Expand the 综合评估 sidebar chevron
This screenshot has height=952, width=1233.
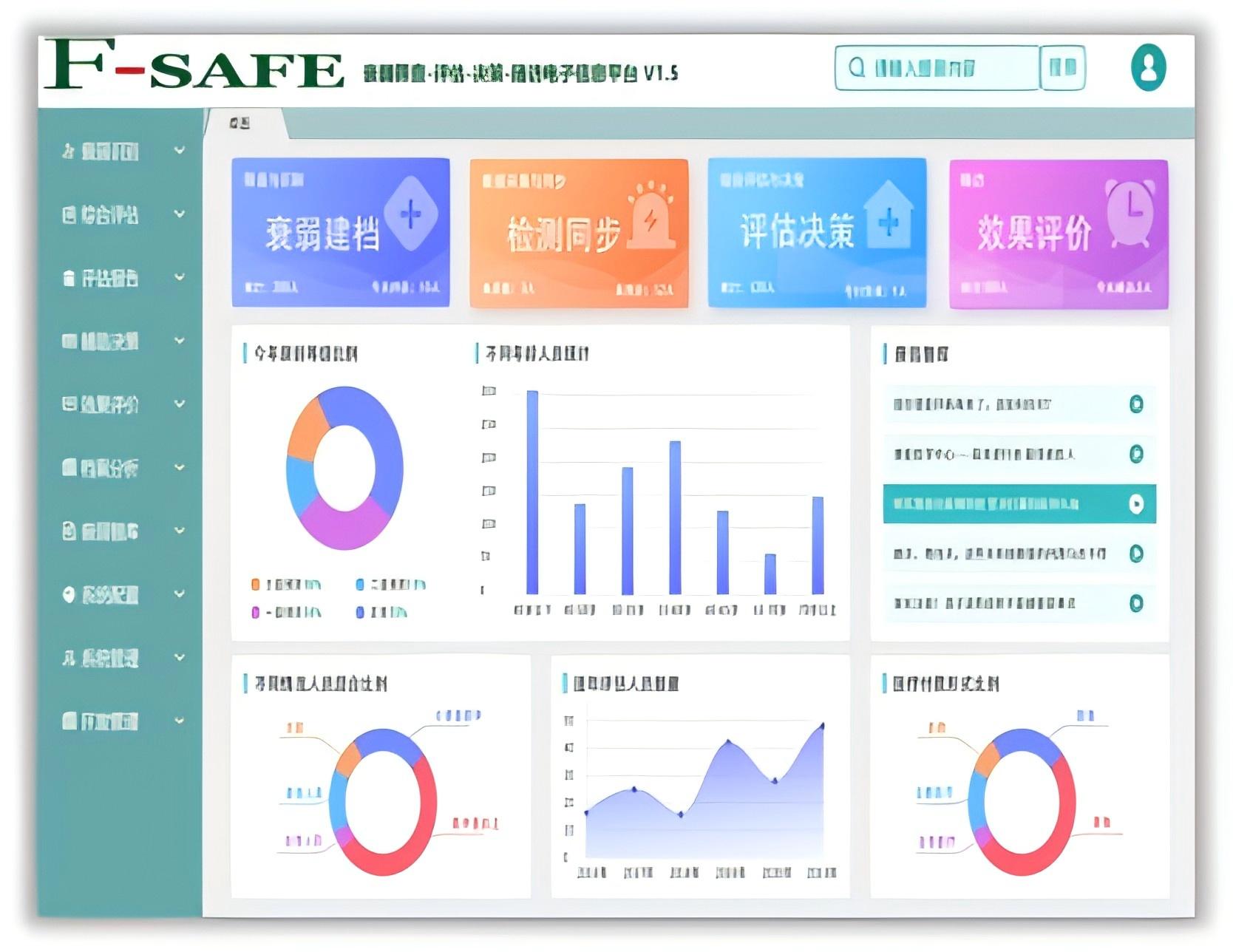pos(180,214)
